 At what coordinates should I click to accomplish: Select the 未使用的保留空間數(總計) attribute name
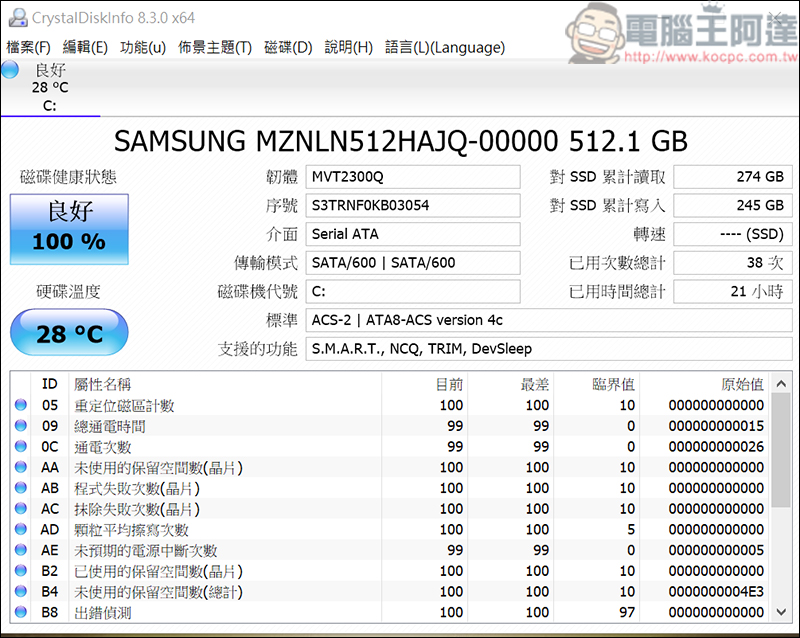[158, 592]
